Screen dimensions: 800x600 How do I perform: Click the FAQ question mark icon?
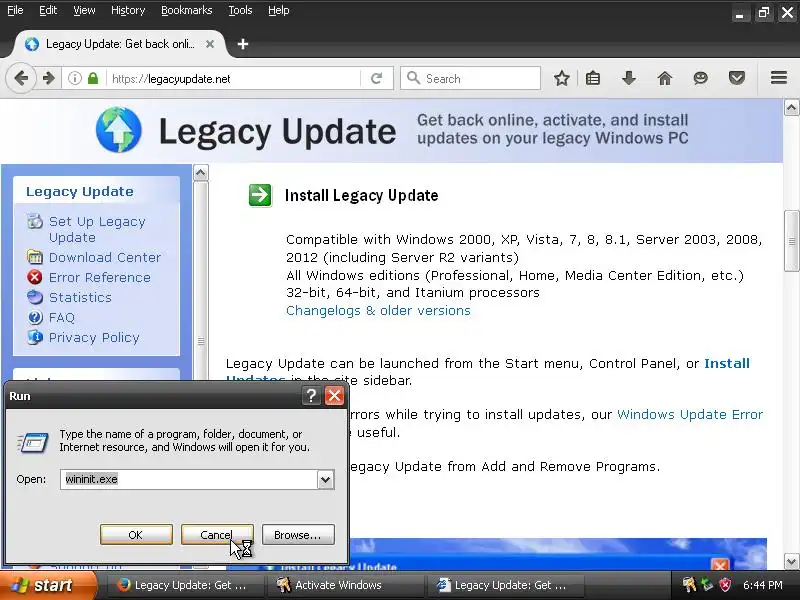35,317
